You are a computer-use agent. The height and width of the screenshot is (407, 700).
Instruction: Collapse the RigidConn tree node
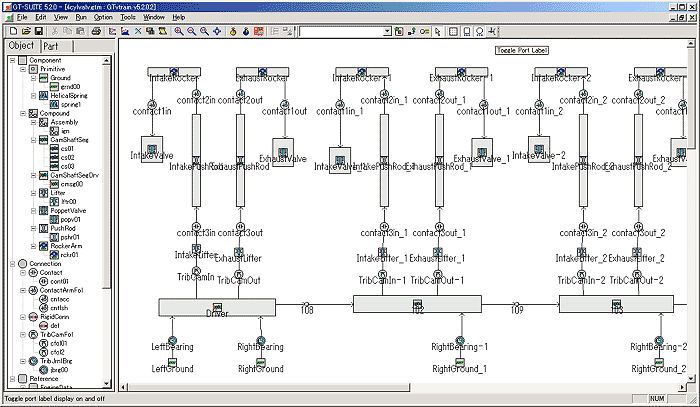(x=23, y=316)
